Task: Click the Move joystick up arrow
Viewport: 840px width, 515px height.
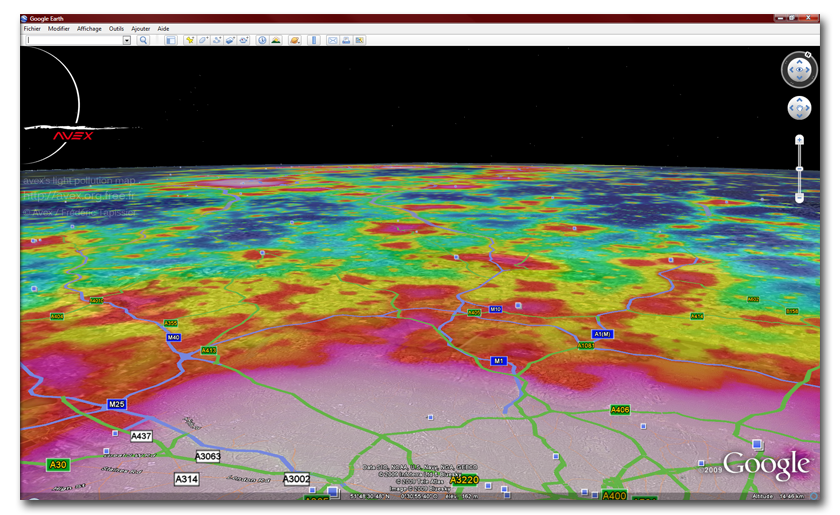Action: [799, 101]
